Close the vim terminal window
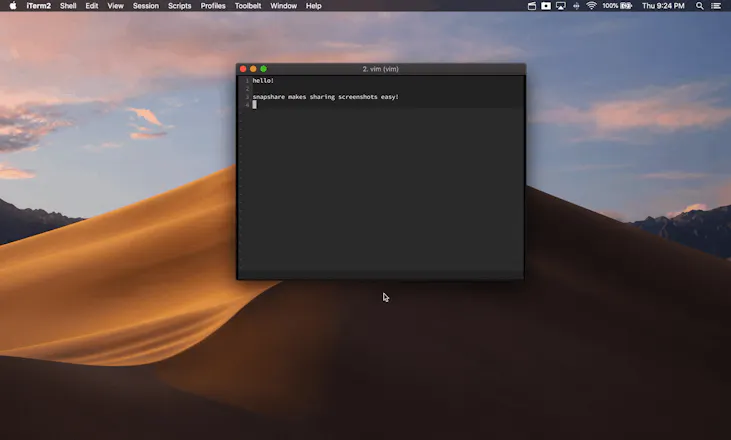This screenshot has width=731, height=440. (x=243, y=69)
